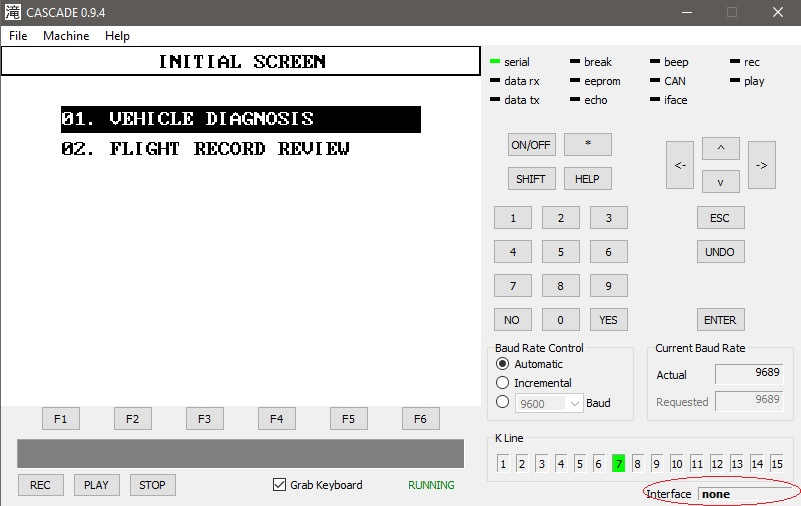Image resolution: width=801 pixels, height=506 pixels.
Task: Click keypad digit 2
Action: (x=561, y=218)
